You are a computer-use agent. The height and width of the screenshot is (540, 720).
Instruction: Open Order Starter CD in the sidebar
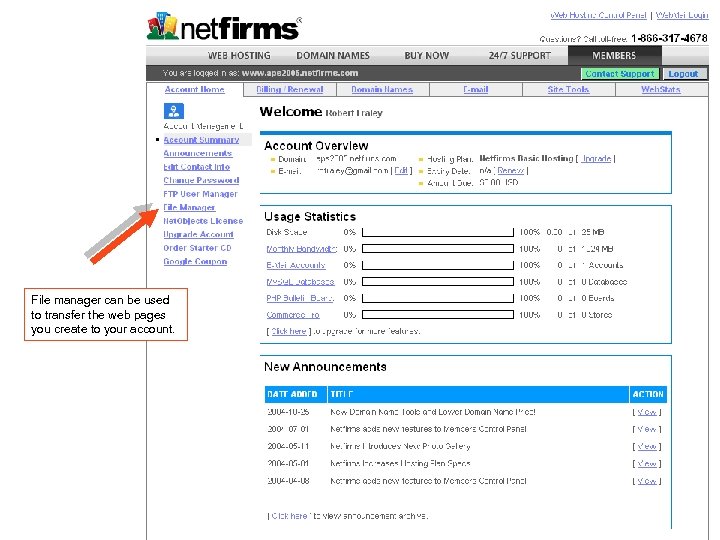point(197,248)
